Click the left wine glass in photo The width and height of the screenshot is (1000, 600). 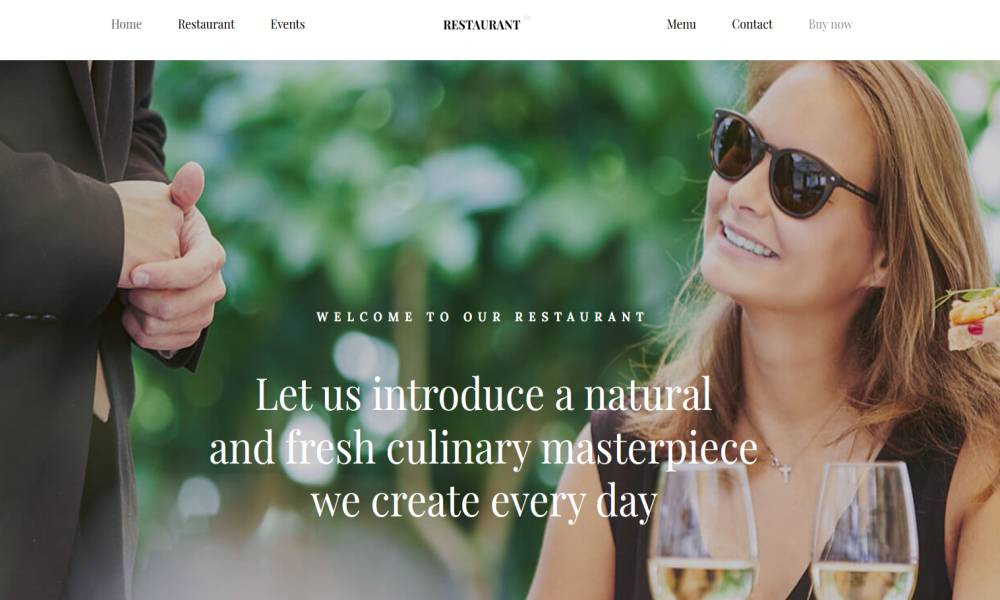click(x=703, y=532)
